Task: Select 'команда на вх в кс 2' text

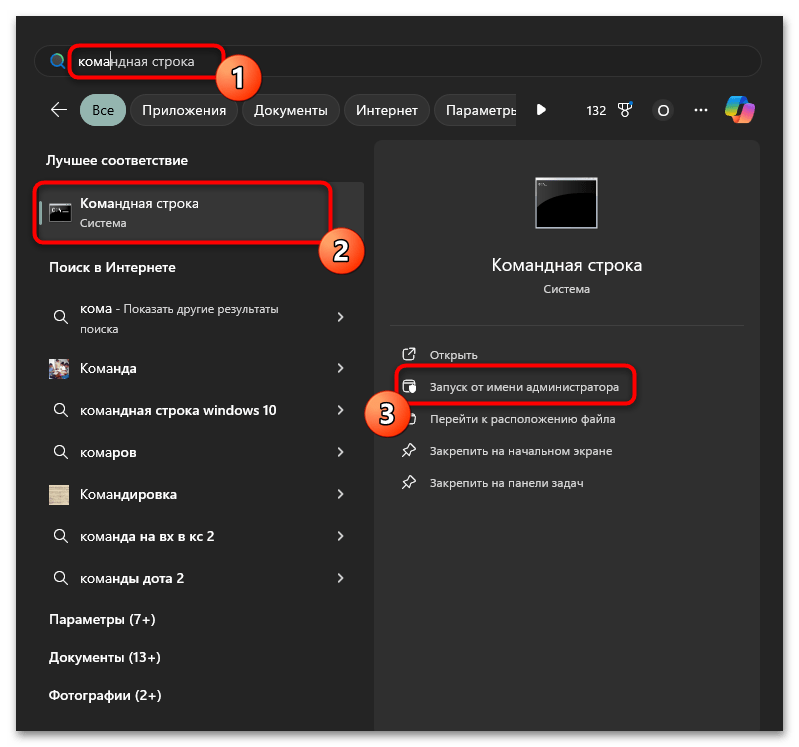Action: (147, 536)
